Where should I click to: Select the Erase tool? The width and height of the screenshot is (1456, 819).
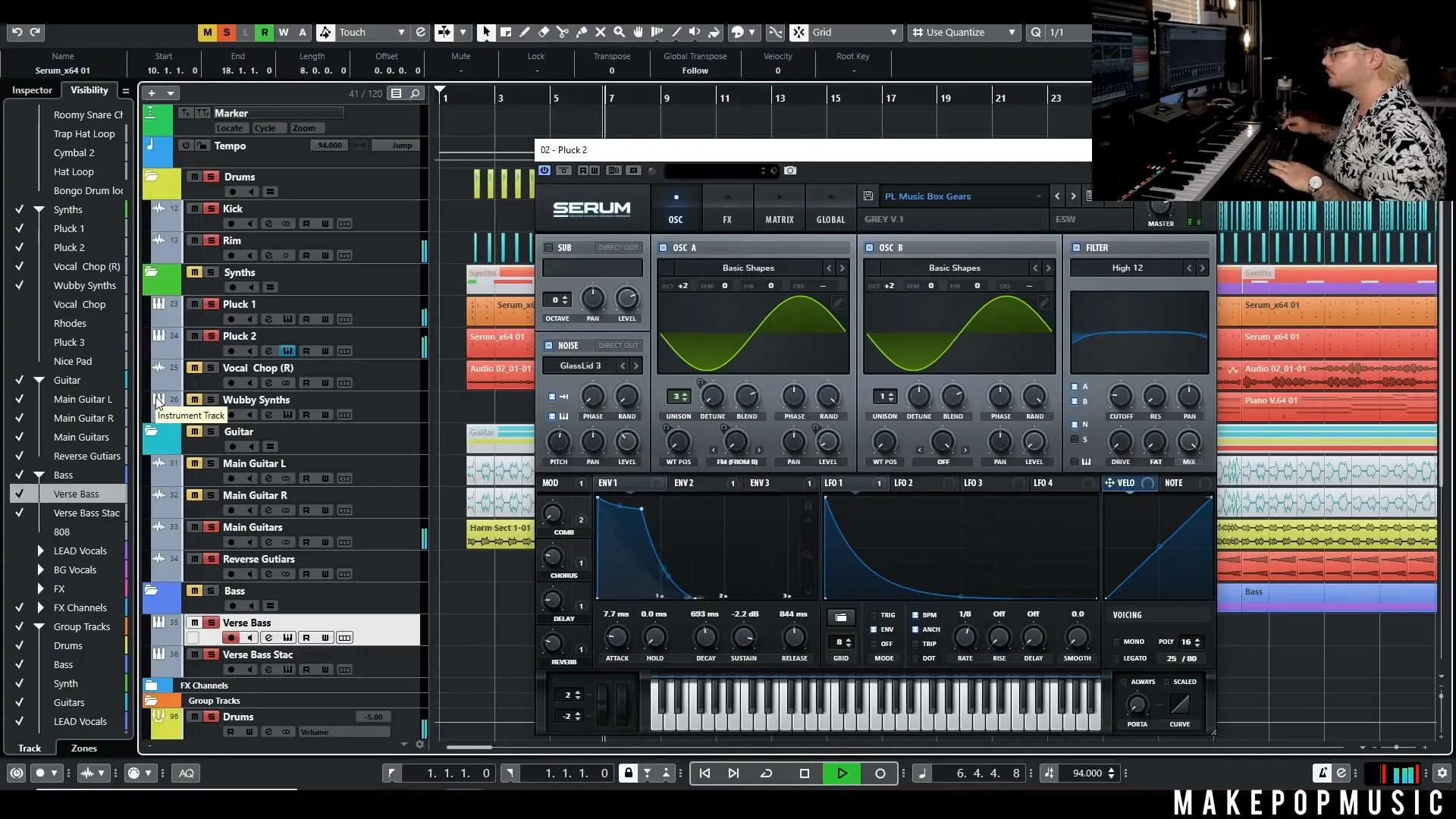tap(544, 32)
